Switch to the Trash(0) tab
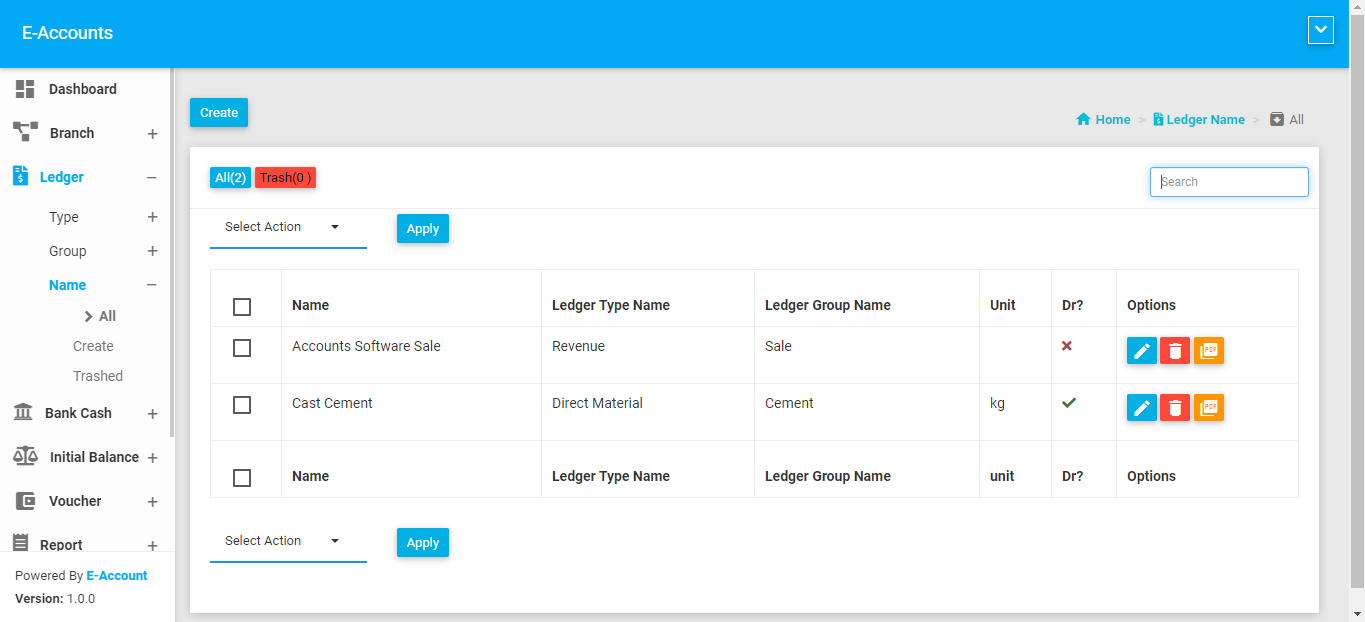This screenshot has width=1365, height=622. click(x=285, y=178)
